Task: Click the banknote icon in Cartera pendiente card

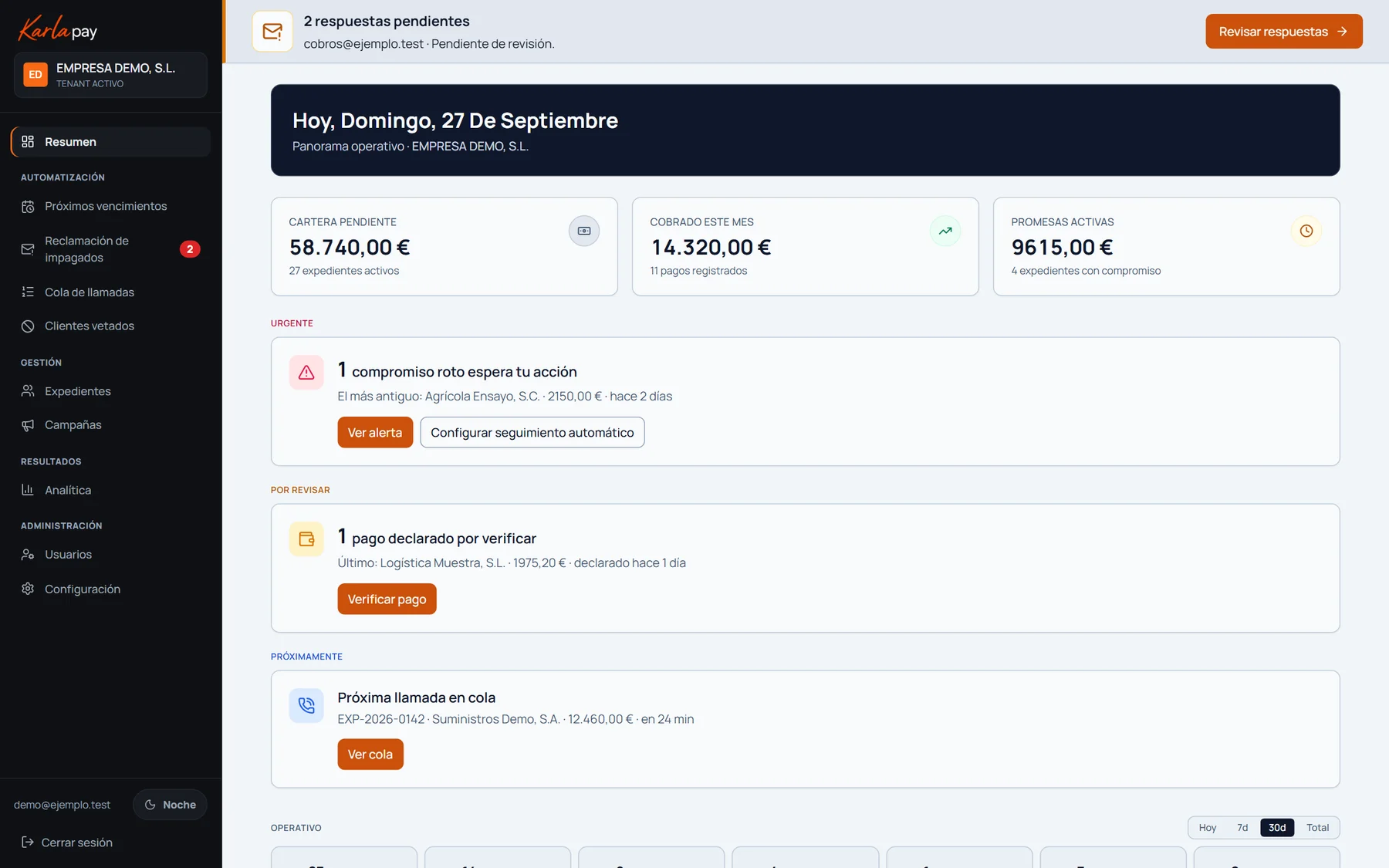Action: tap(584, 231)
